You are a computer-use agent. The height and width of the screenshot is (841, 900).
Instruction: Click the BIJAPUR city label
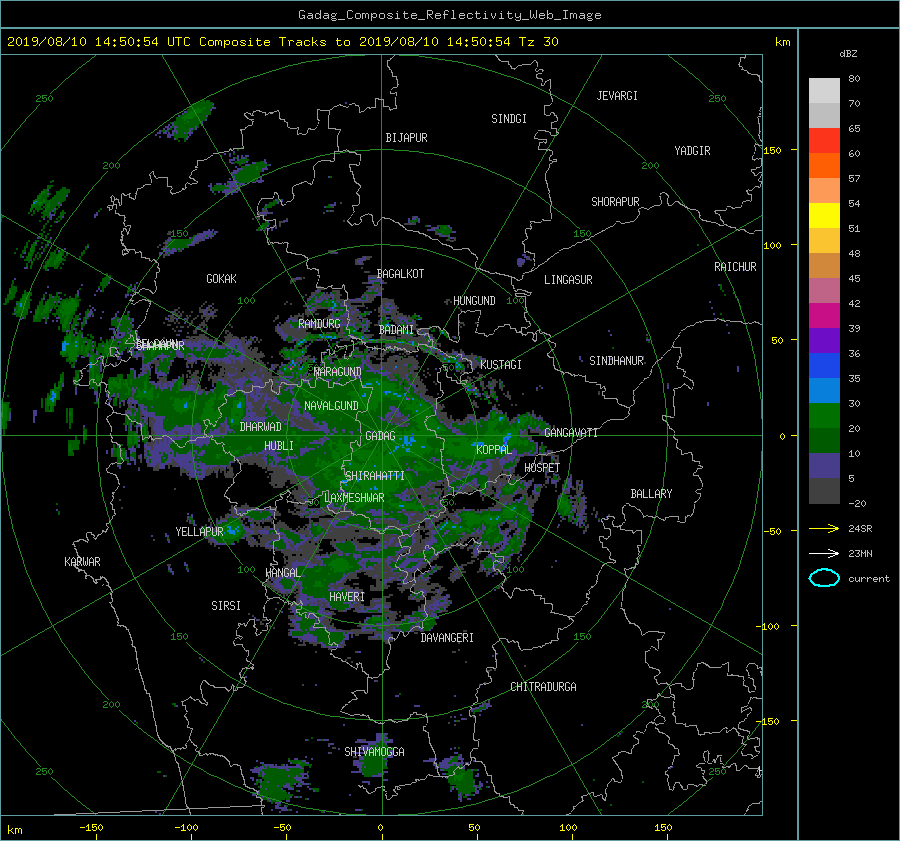406,138
